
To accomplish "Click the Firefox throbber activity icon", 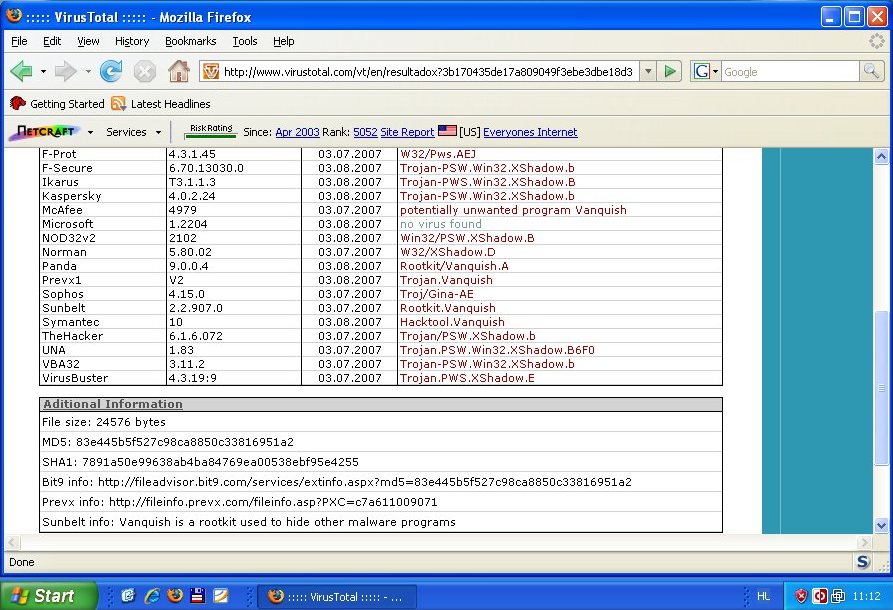I will coord(876,41).
